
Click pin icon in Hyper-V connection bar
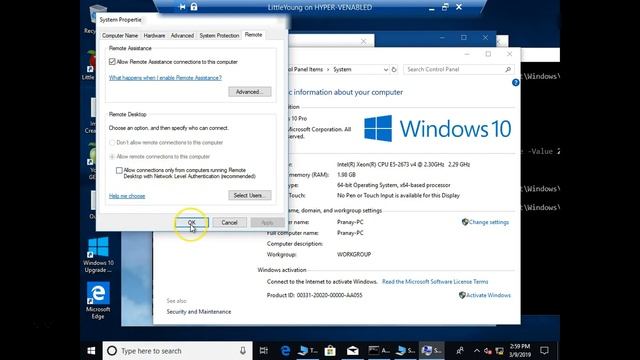[182, 7]
